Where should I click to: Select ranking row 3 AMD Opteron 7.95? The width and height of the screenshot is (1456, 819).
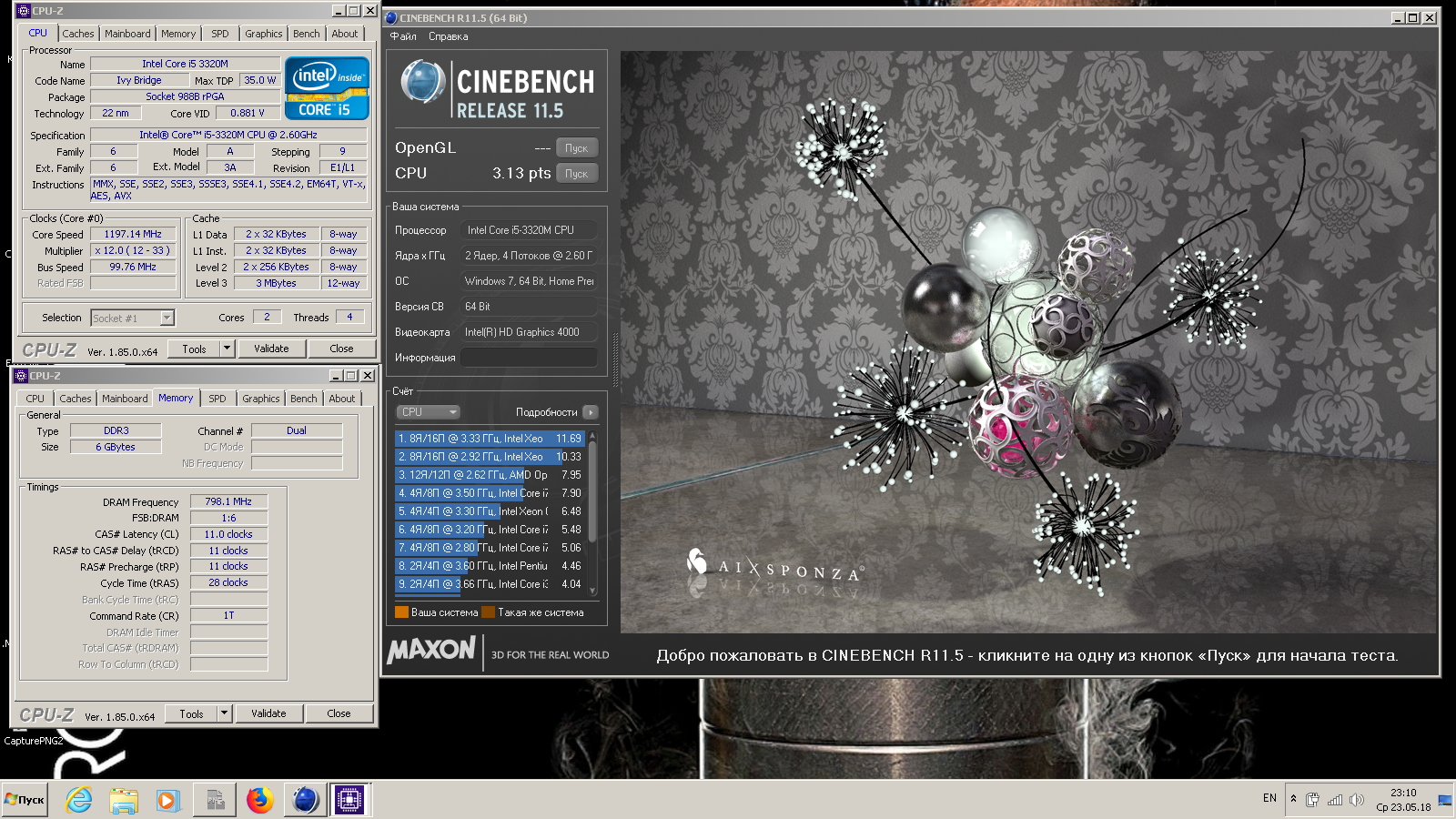pos(490,475)
